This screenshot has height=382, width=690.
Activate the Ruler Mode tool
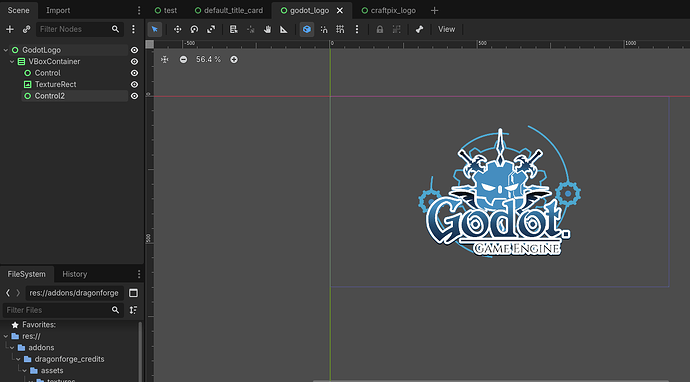284,29
